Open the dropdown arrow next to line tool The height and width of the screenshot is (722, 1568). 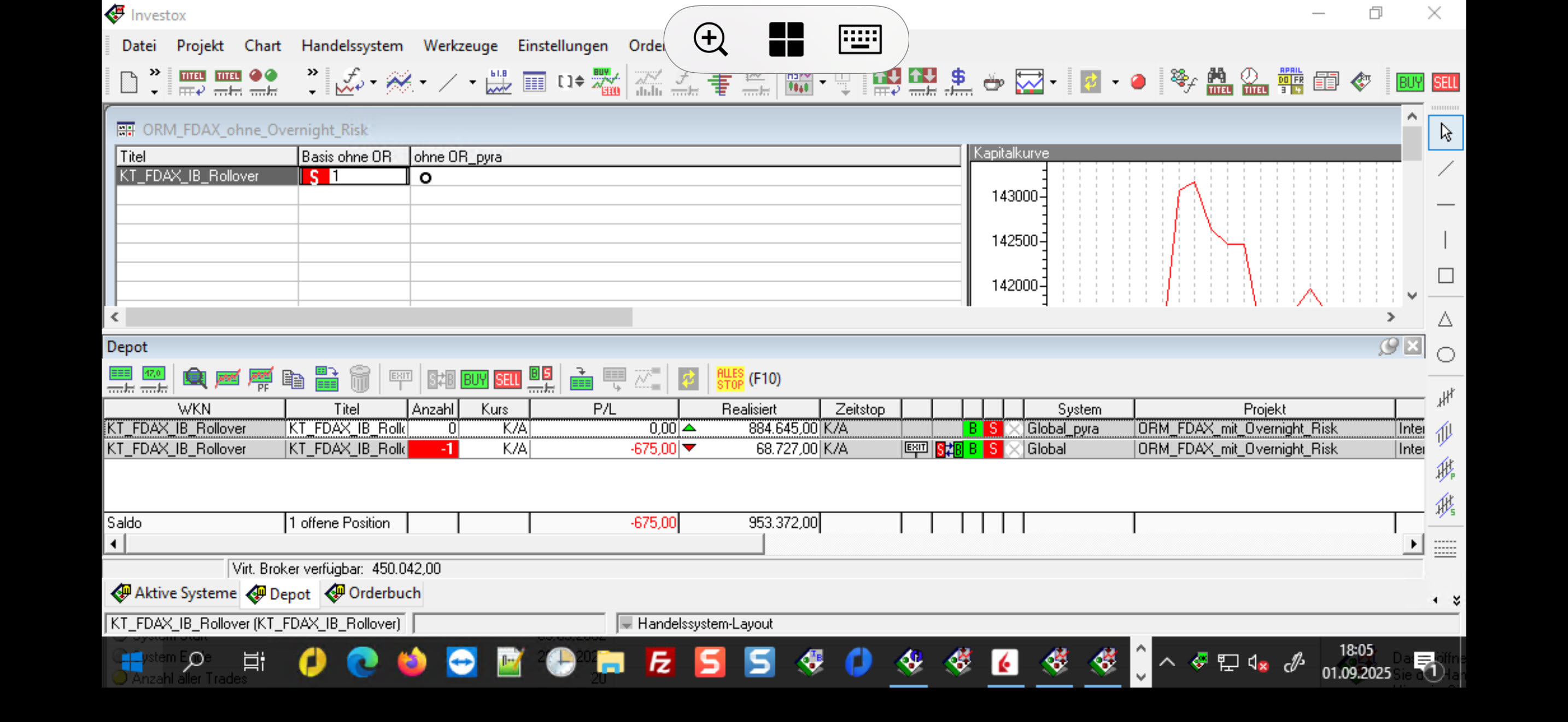[472, 81]
